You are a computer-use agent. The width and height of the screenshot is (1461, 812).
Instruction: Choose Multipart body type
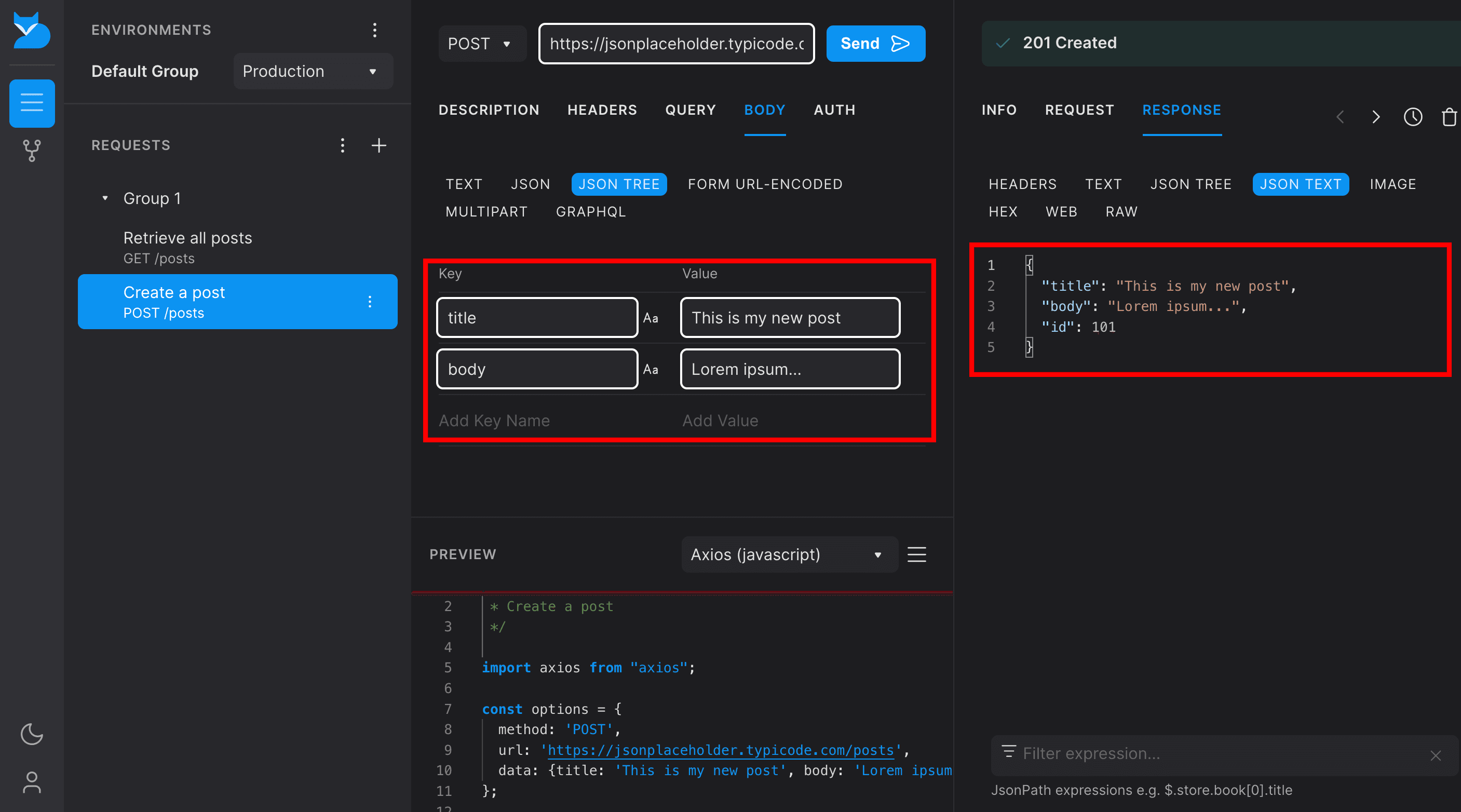point(486,212)
